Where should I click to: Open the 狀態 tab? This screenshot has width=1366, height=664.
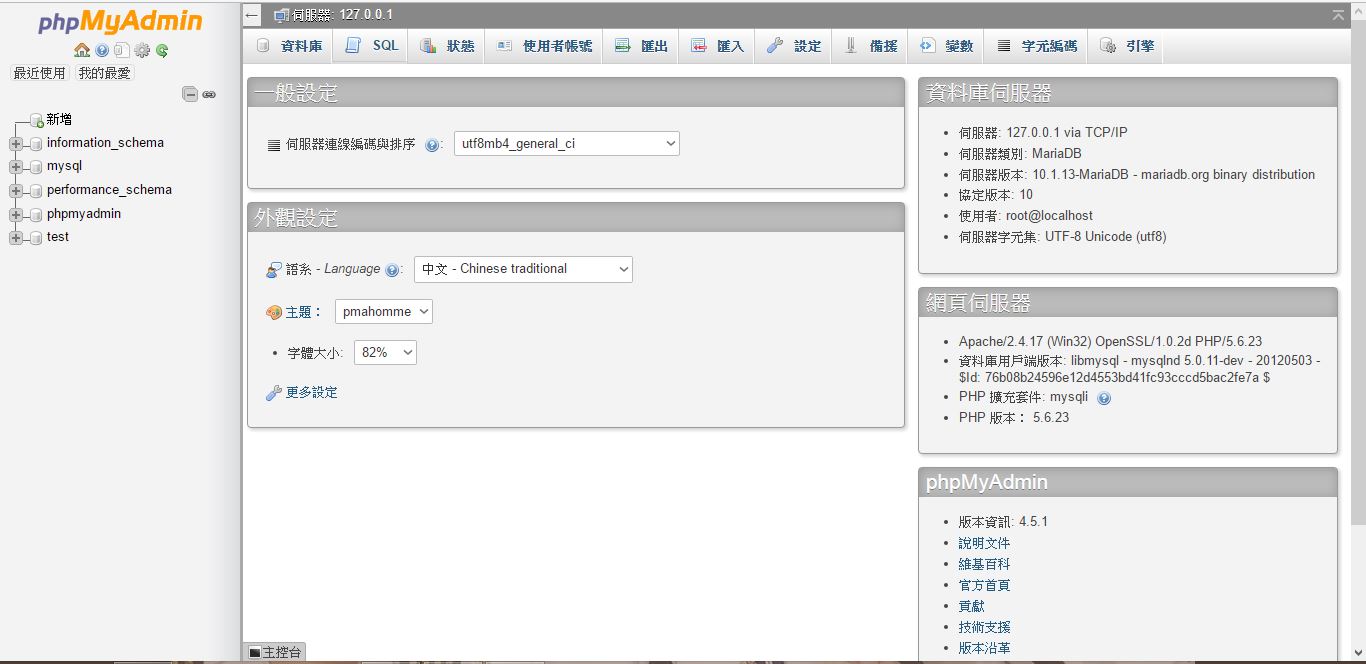tap(447, 46)
